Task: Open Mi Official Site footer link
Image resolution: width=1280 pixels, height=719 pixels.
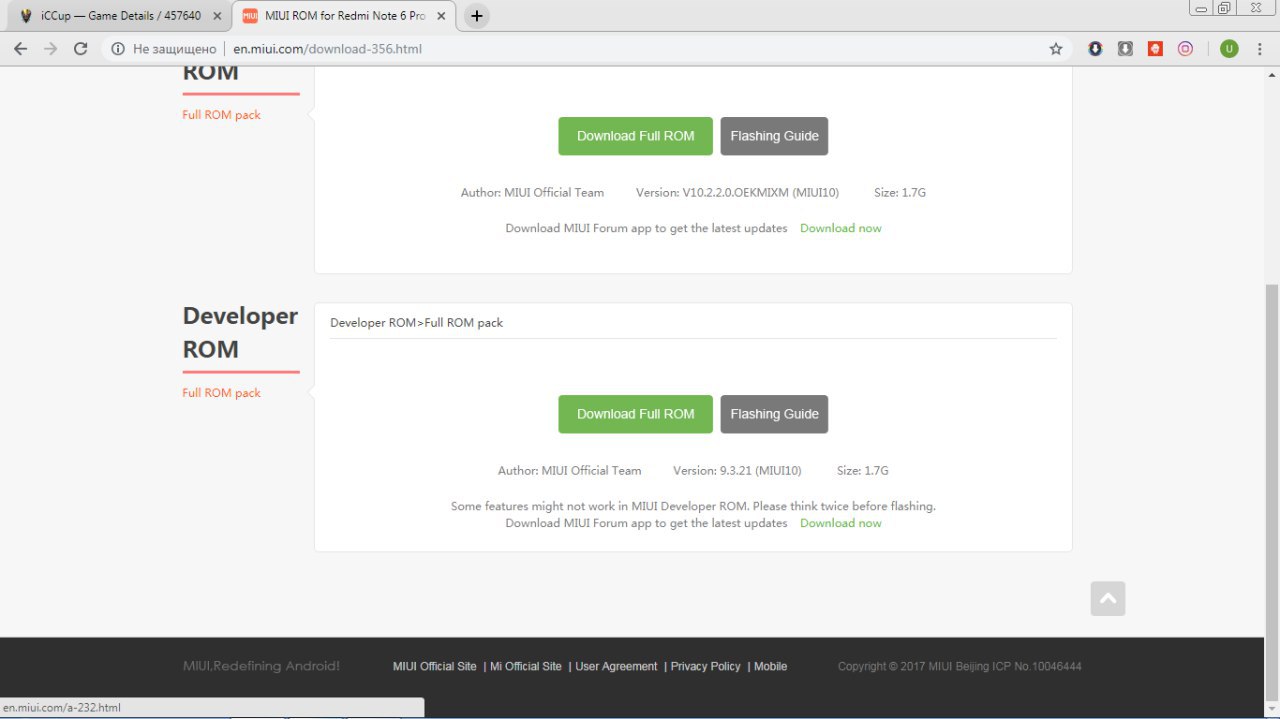Action: coord(526,666)
